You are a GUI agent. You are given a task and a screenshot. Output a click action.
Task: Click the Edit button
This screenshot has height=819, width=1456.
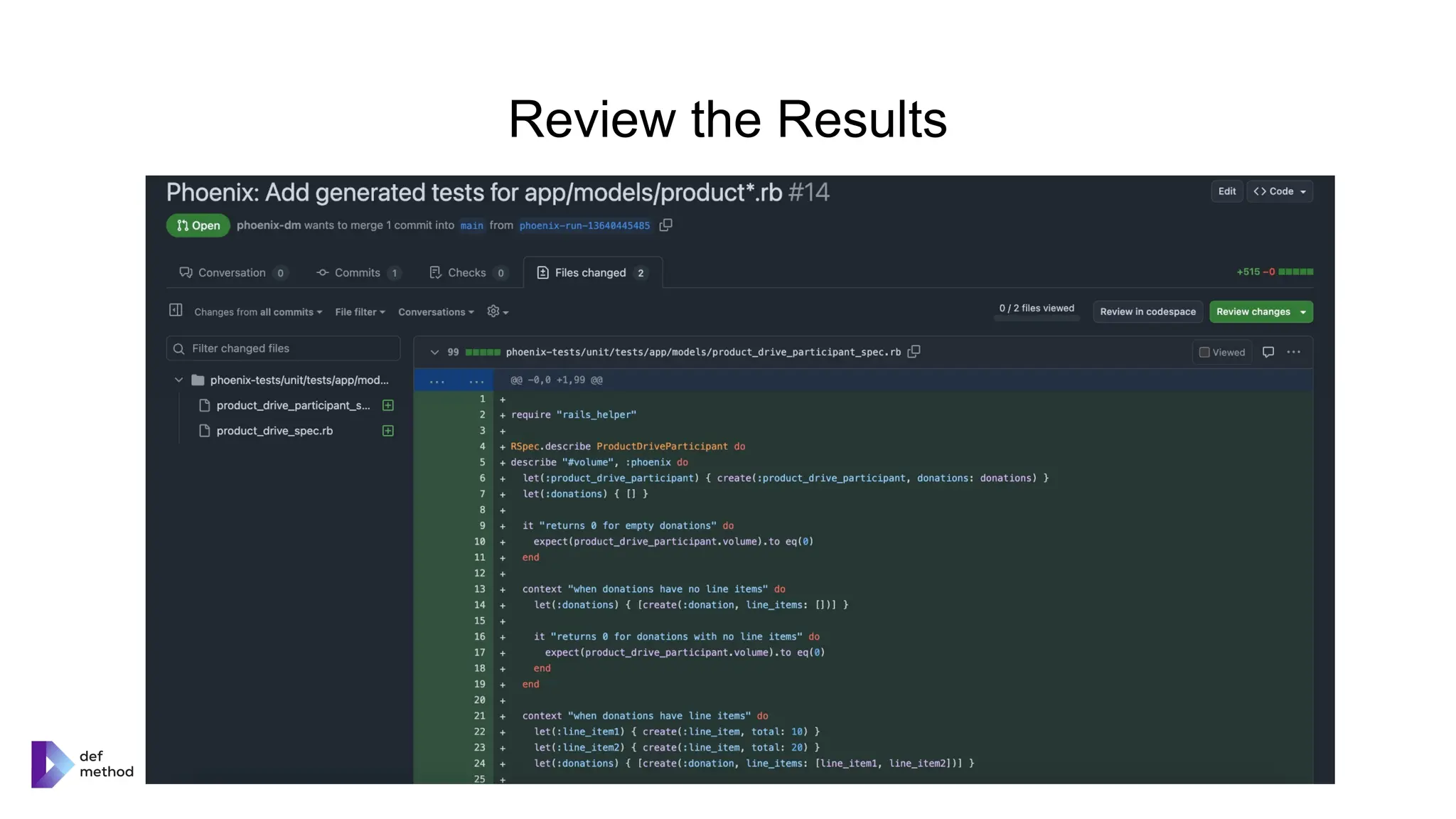(1227, 191)
